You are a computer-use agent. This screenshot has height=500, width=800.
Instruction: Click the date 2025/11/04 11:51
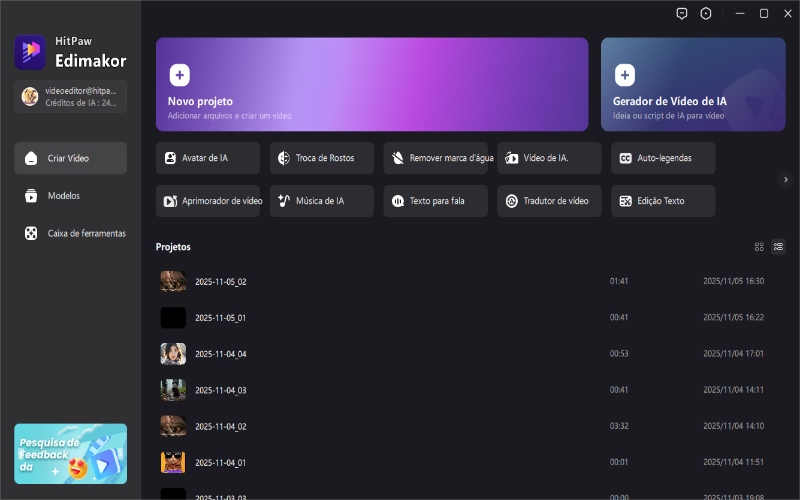point(734,462)
